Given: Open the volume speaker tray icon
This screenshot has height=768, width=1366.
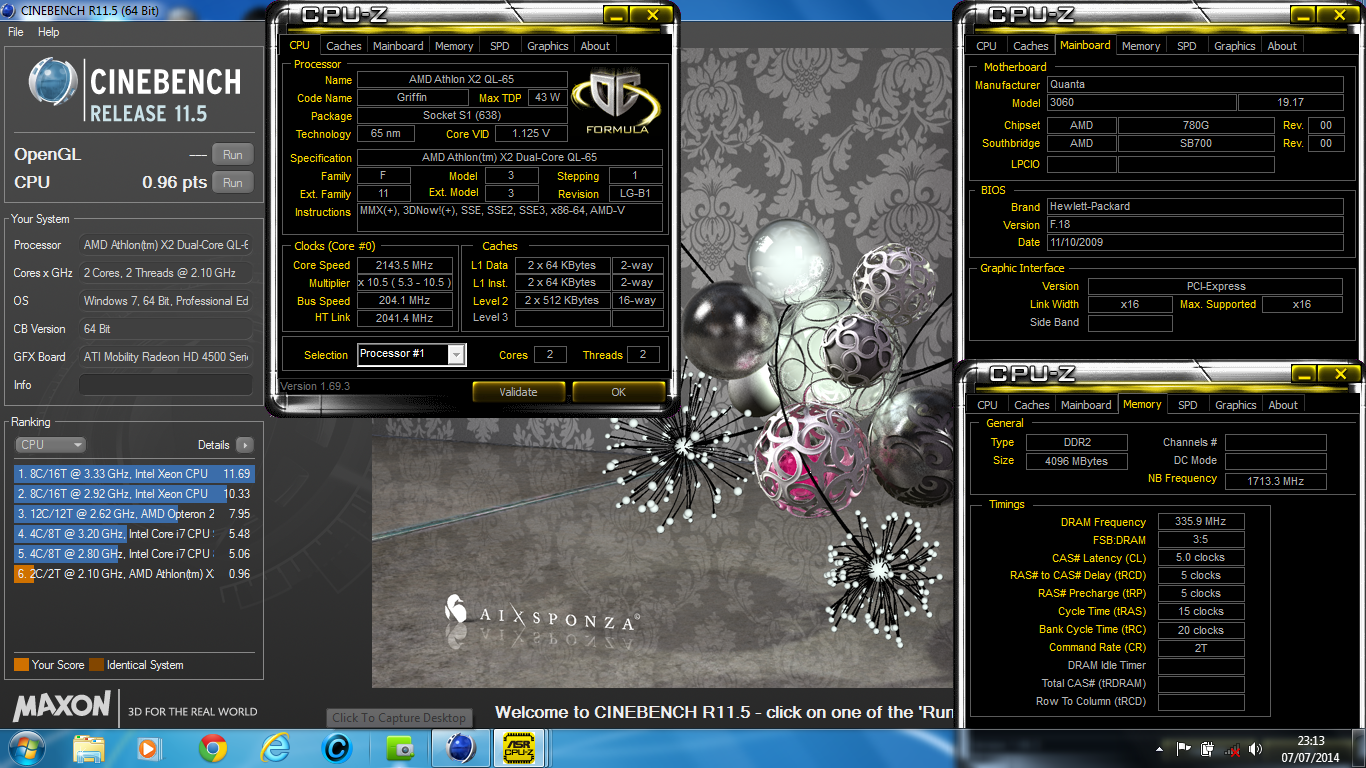Looking at the screenshot, I should tap(1257, 748).
